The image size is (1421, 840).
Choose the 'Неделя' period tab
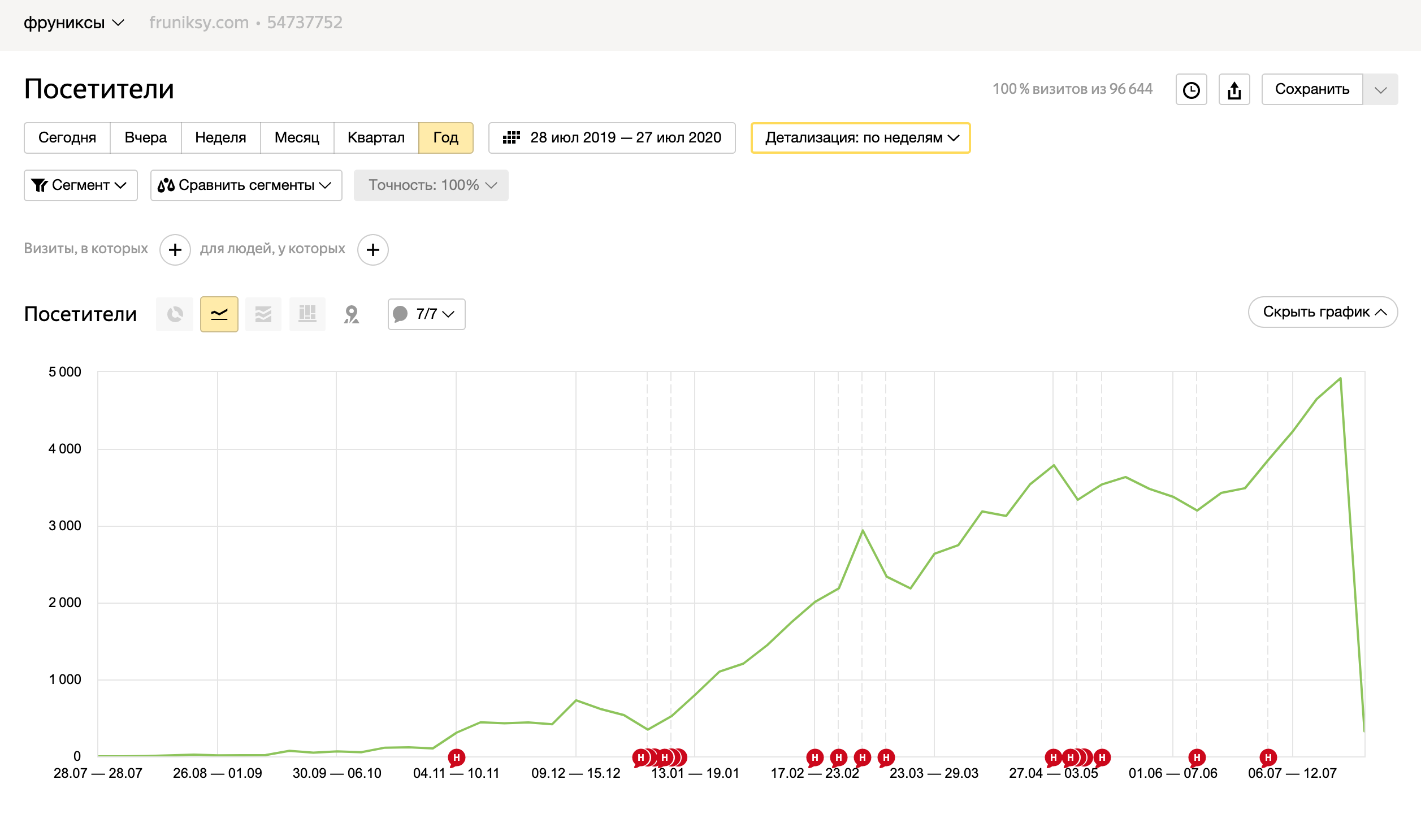[x=220, y=137]
